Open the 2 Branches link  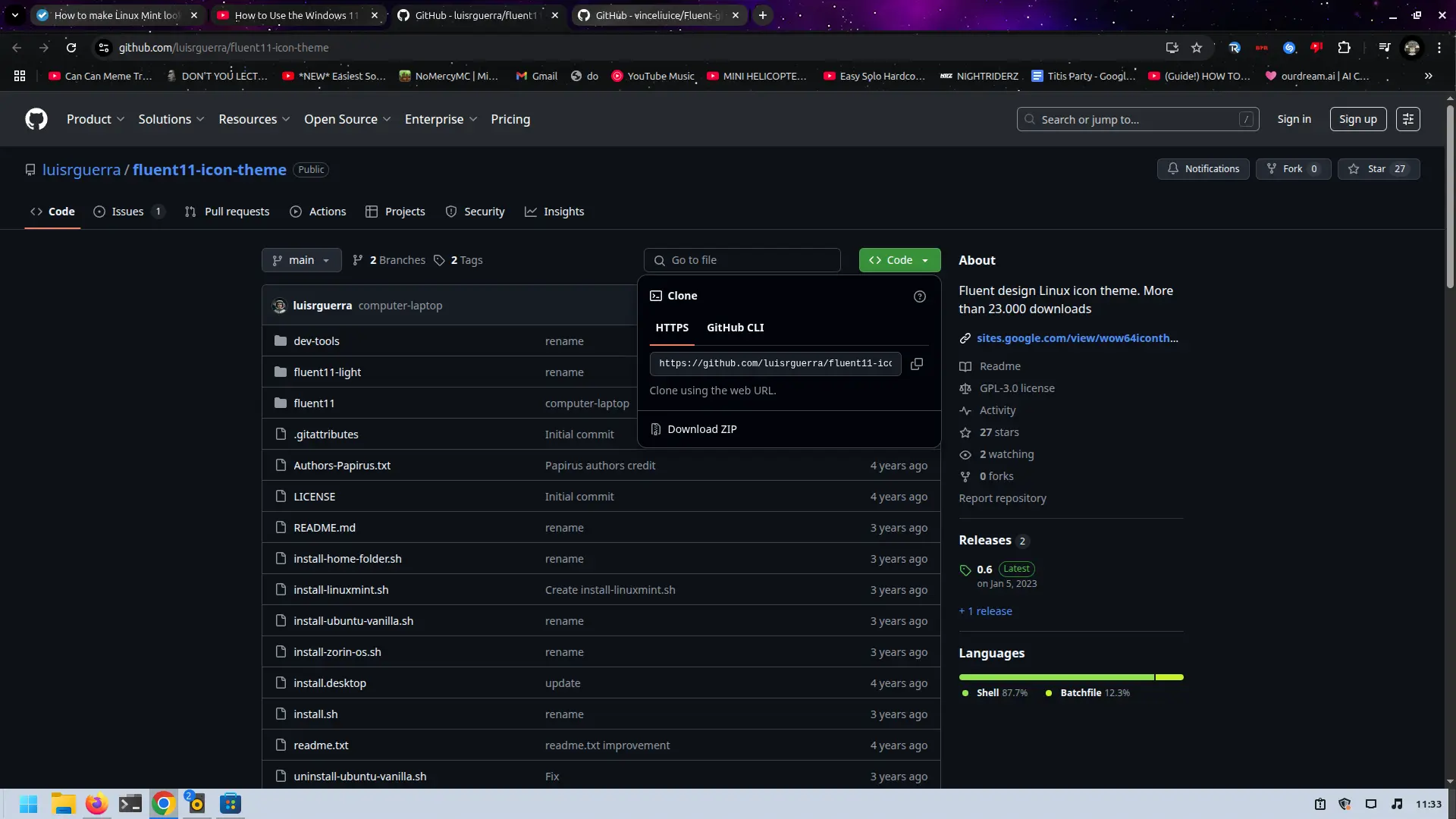coord(389,260)
